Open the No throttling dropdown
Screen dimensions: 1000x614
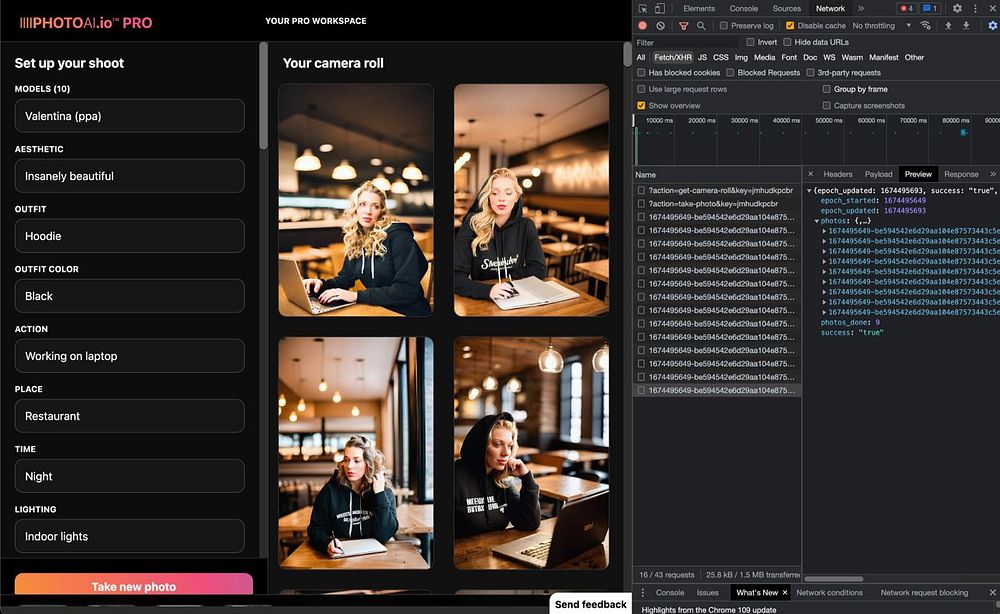click(881, 26)
